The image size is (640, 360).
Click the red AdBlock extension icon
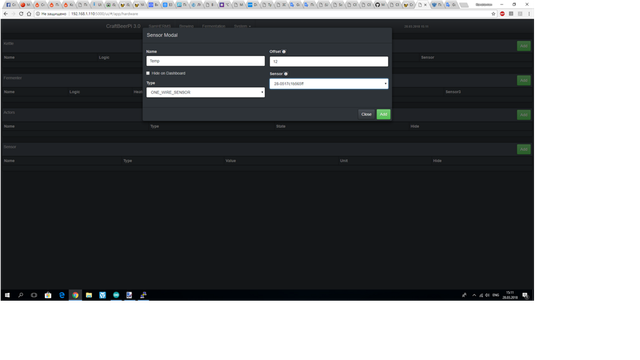(502, 13)
